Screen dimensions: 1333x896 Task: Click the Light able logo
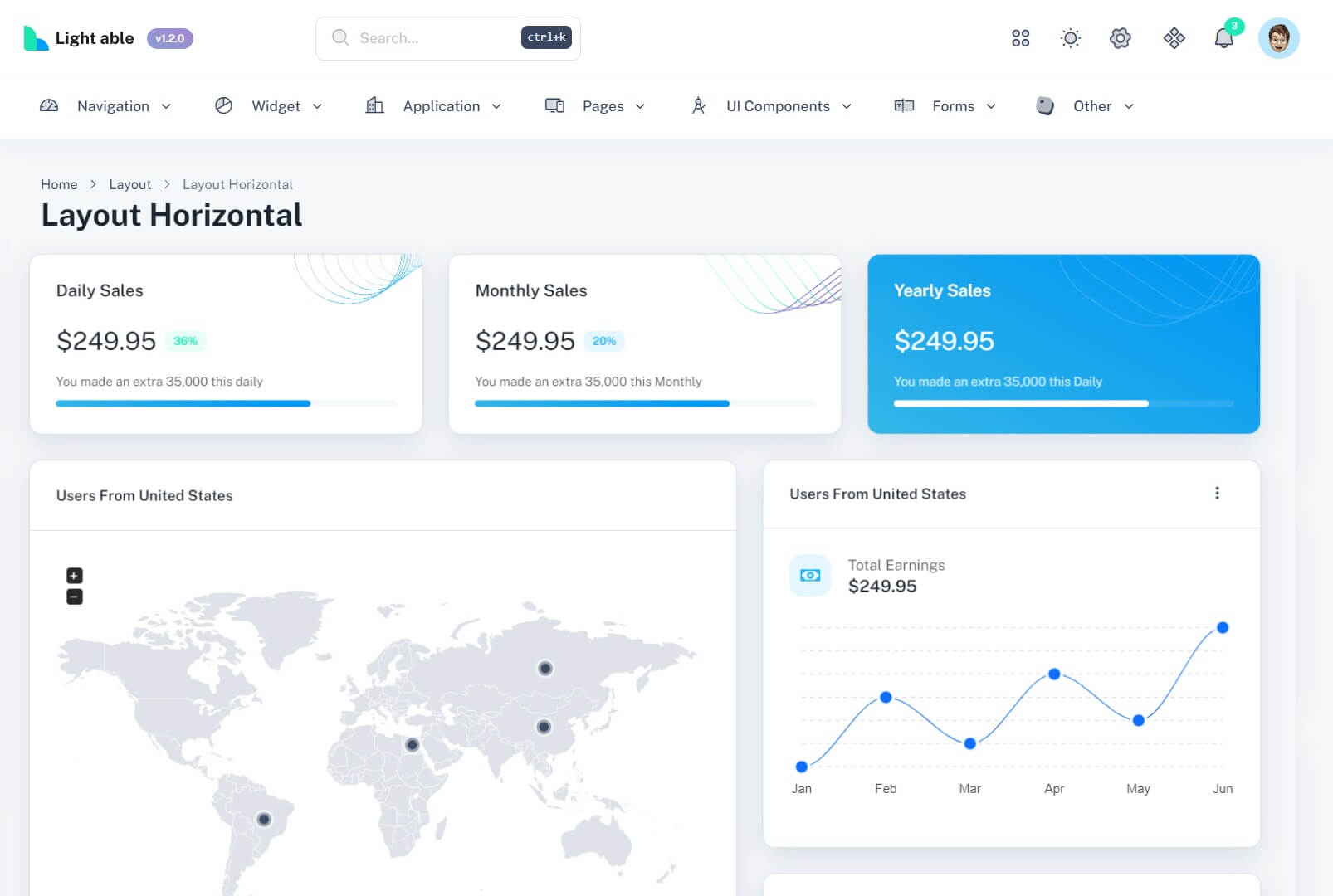pyautogui.click(x=80, y=38)
